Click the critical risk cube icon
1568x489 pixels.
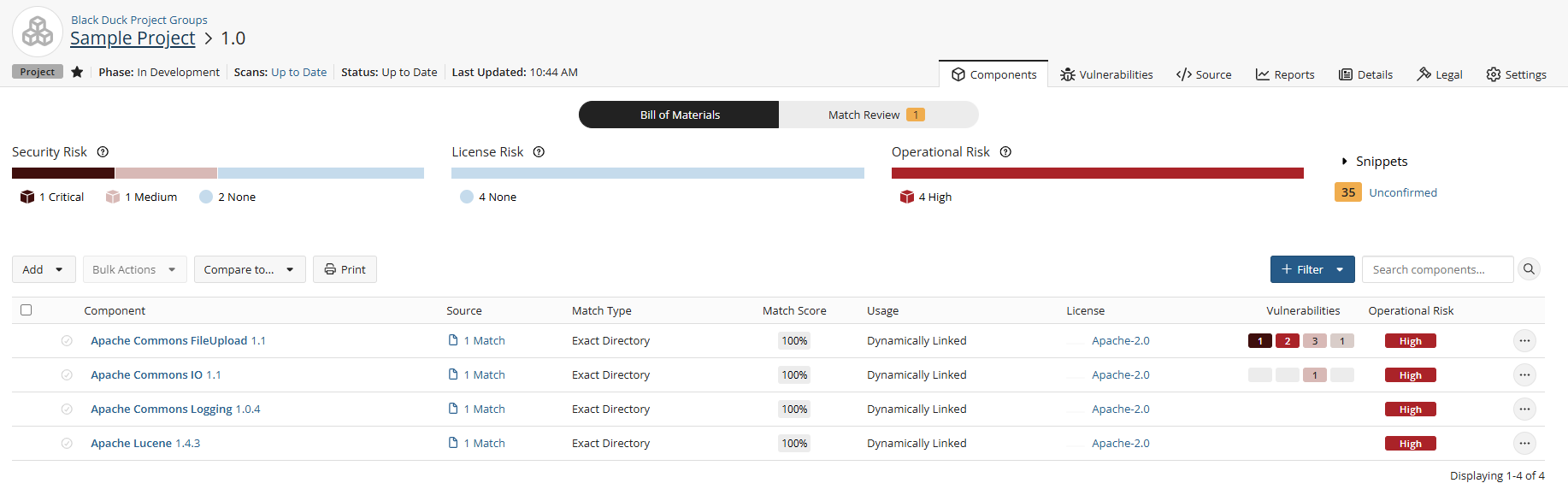pos(27,197)
